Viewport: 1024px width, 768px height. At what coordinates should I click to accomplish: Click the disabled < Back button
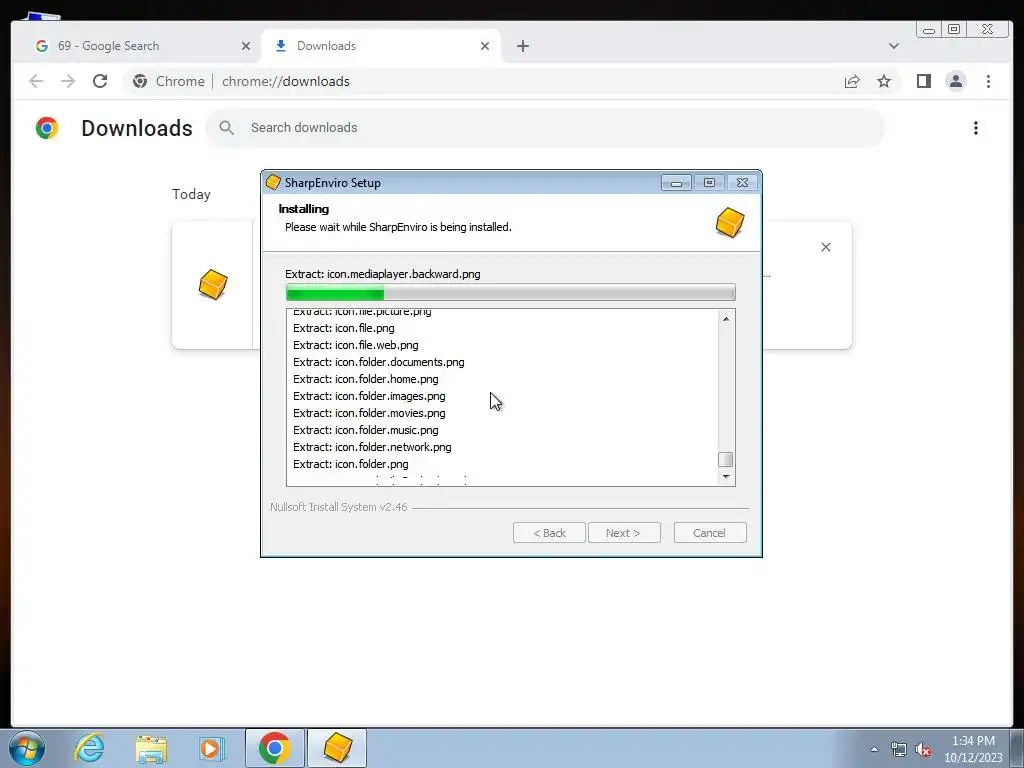[549, 533]
